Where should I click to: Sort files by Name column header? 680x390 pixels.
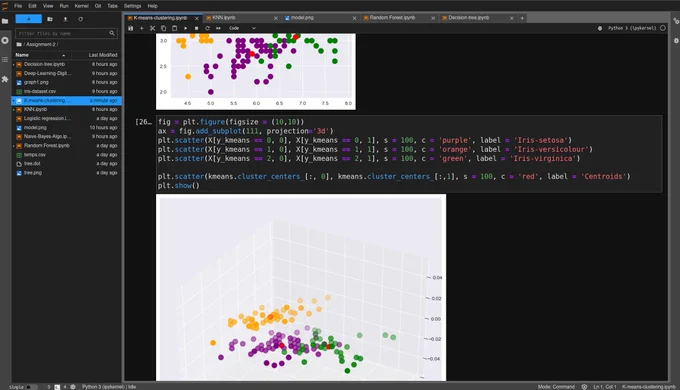[40, 55]
